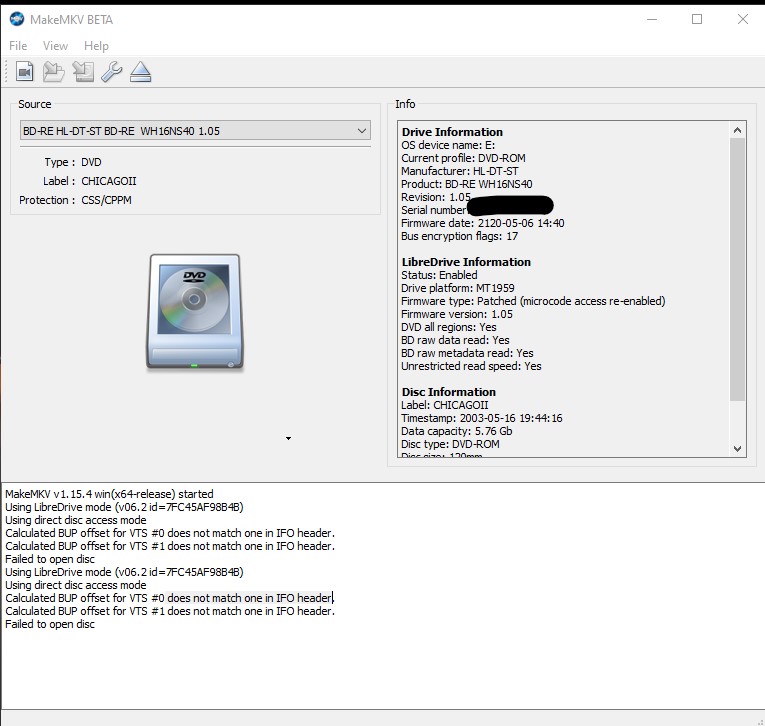Click the Protection value CSS/CPPM

click(106, 200)
